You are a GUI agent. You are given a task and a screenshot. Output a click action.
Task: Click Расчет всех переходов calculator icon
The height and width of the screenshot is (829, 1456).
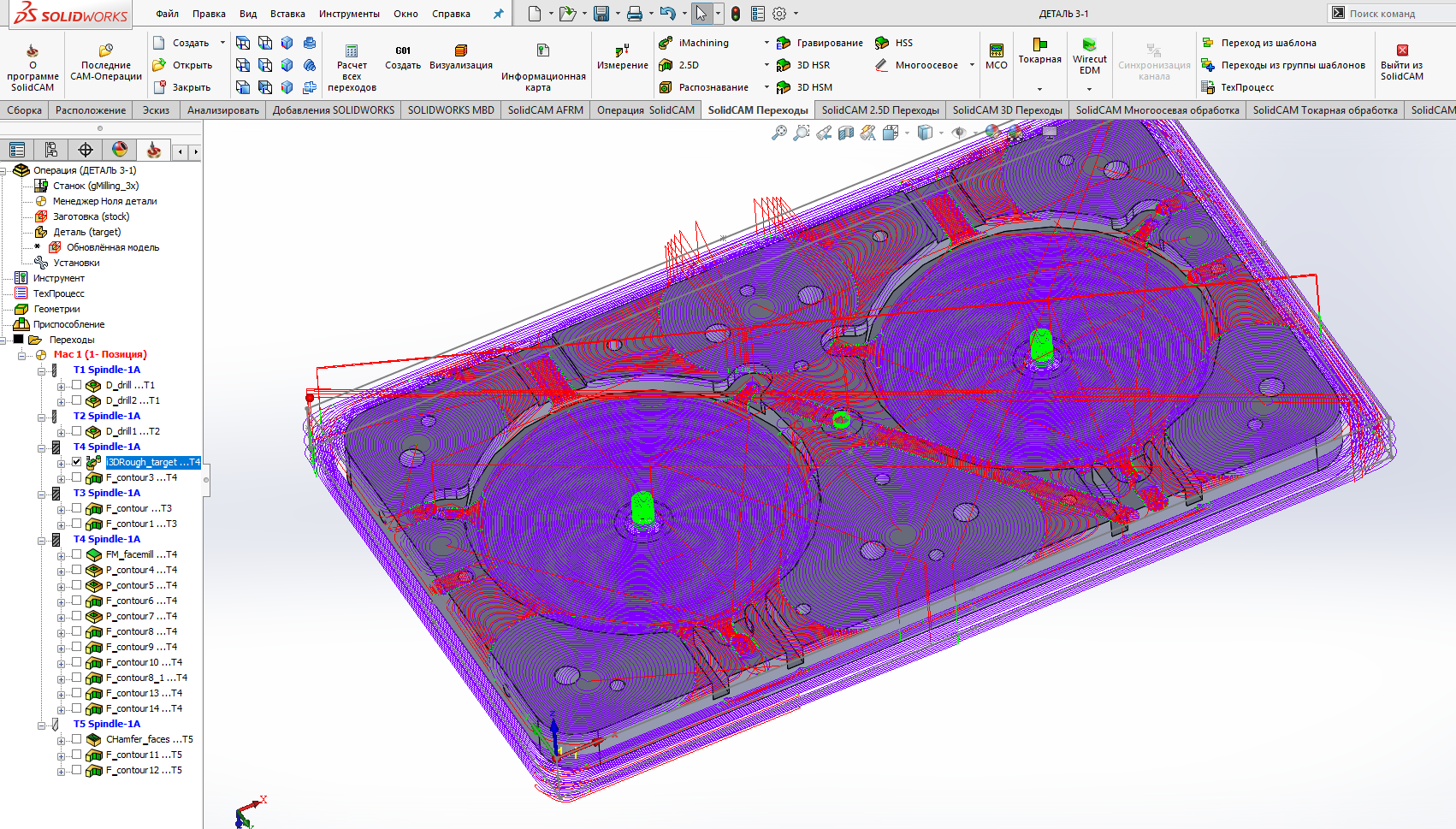(352, 51)
